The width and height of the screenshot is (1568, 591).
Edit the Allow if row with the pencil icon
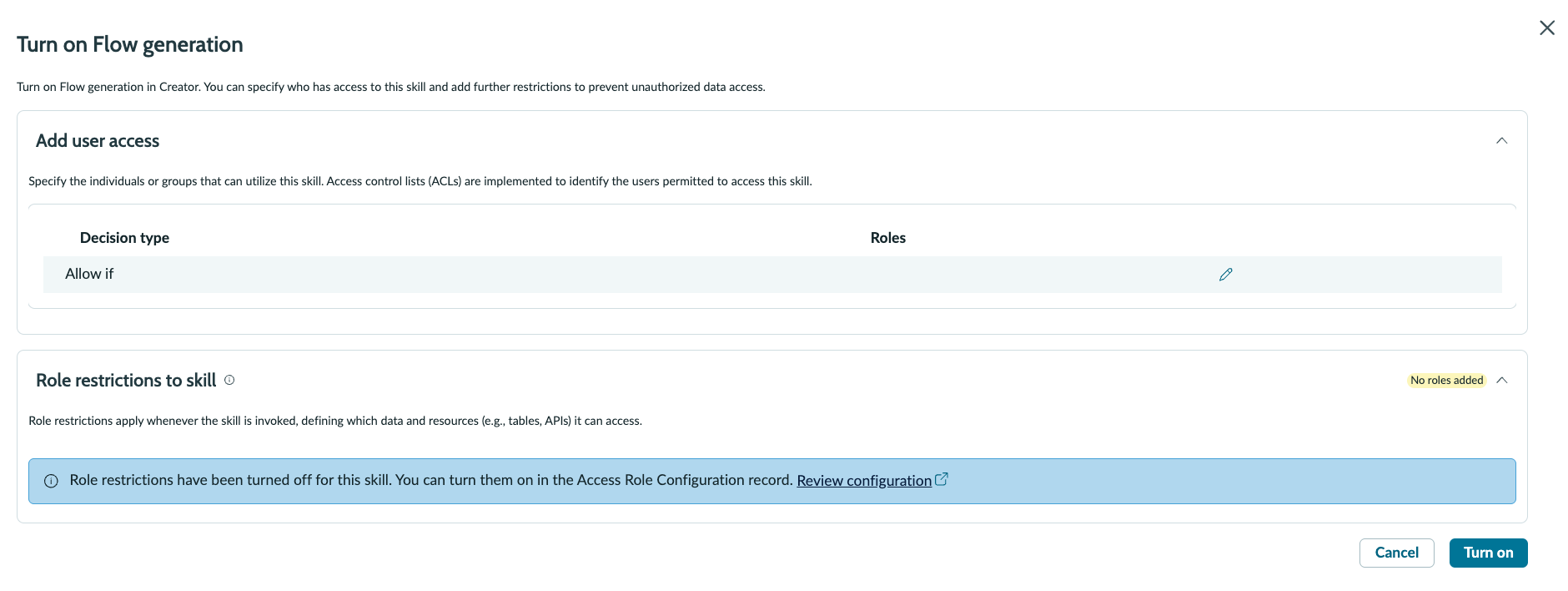(1225, 275)
